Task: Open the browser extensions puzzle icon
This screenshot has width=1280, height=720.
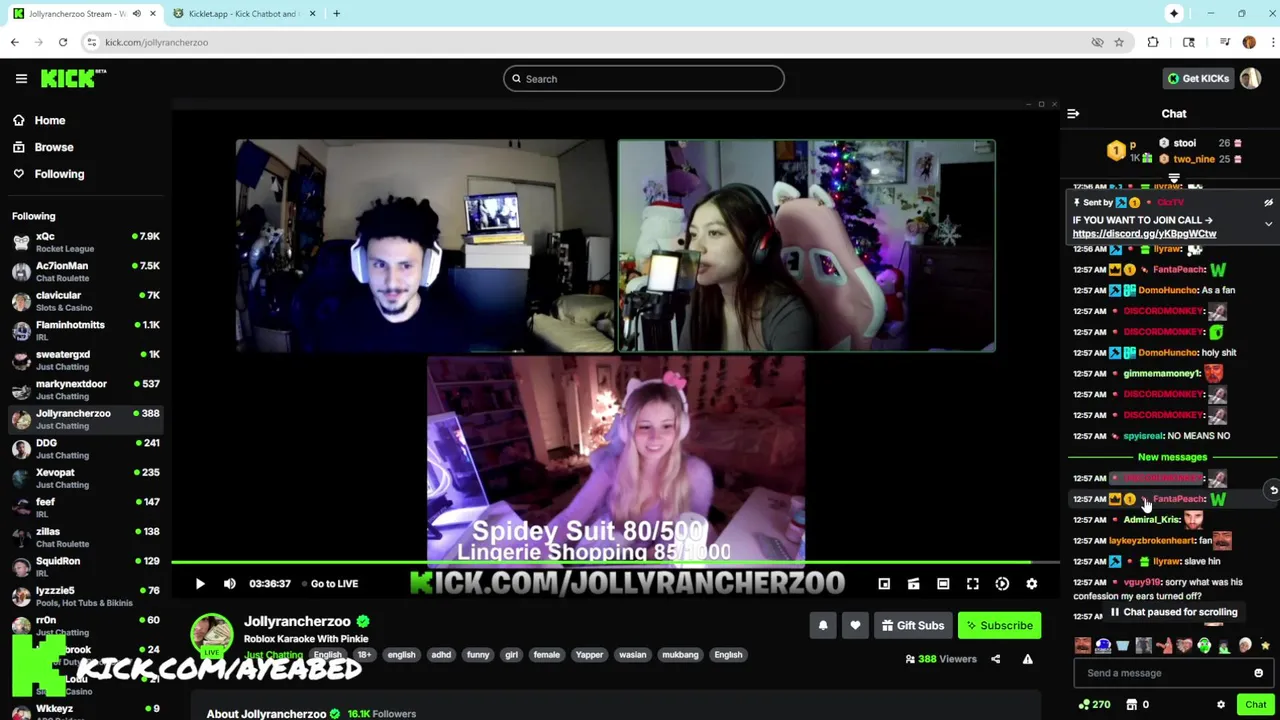Action: point(1153,42)
